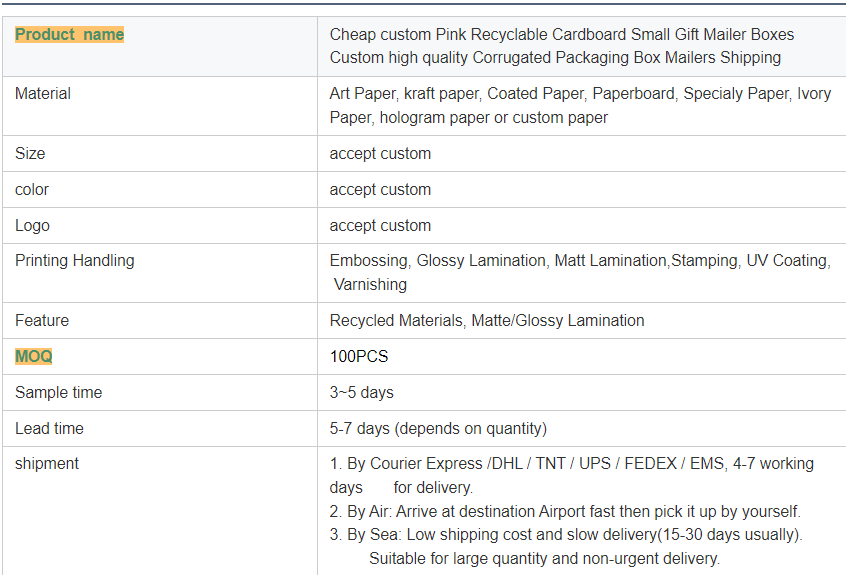The height and width of the screenshot is (575, 850).
Task: Click the highlighted Product name label
Action: (70, 34)
